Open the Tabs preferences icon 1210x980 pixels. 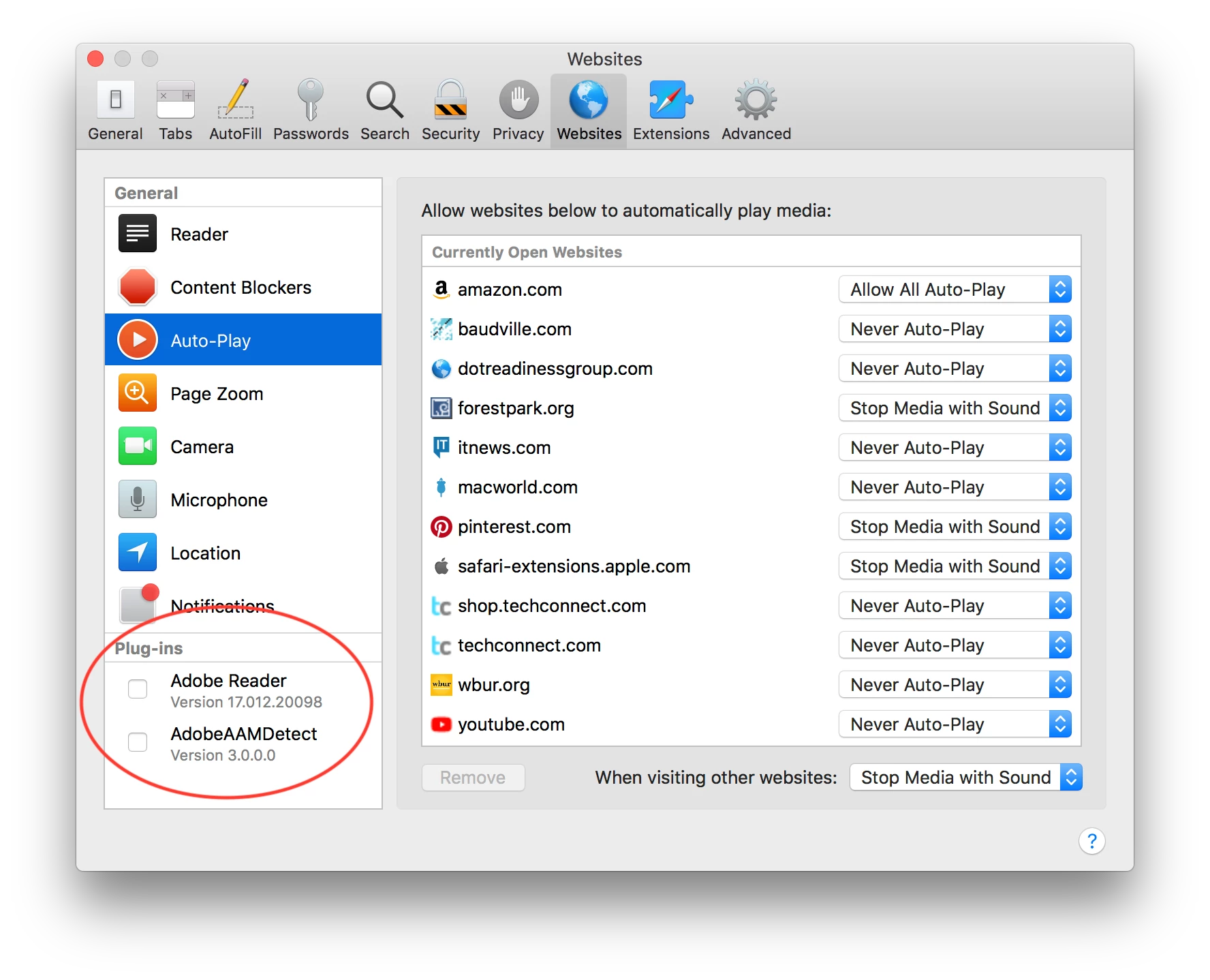[x=176, y=100]
